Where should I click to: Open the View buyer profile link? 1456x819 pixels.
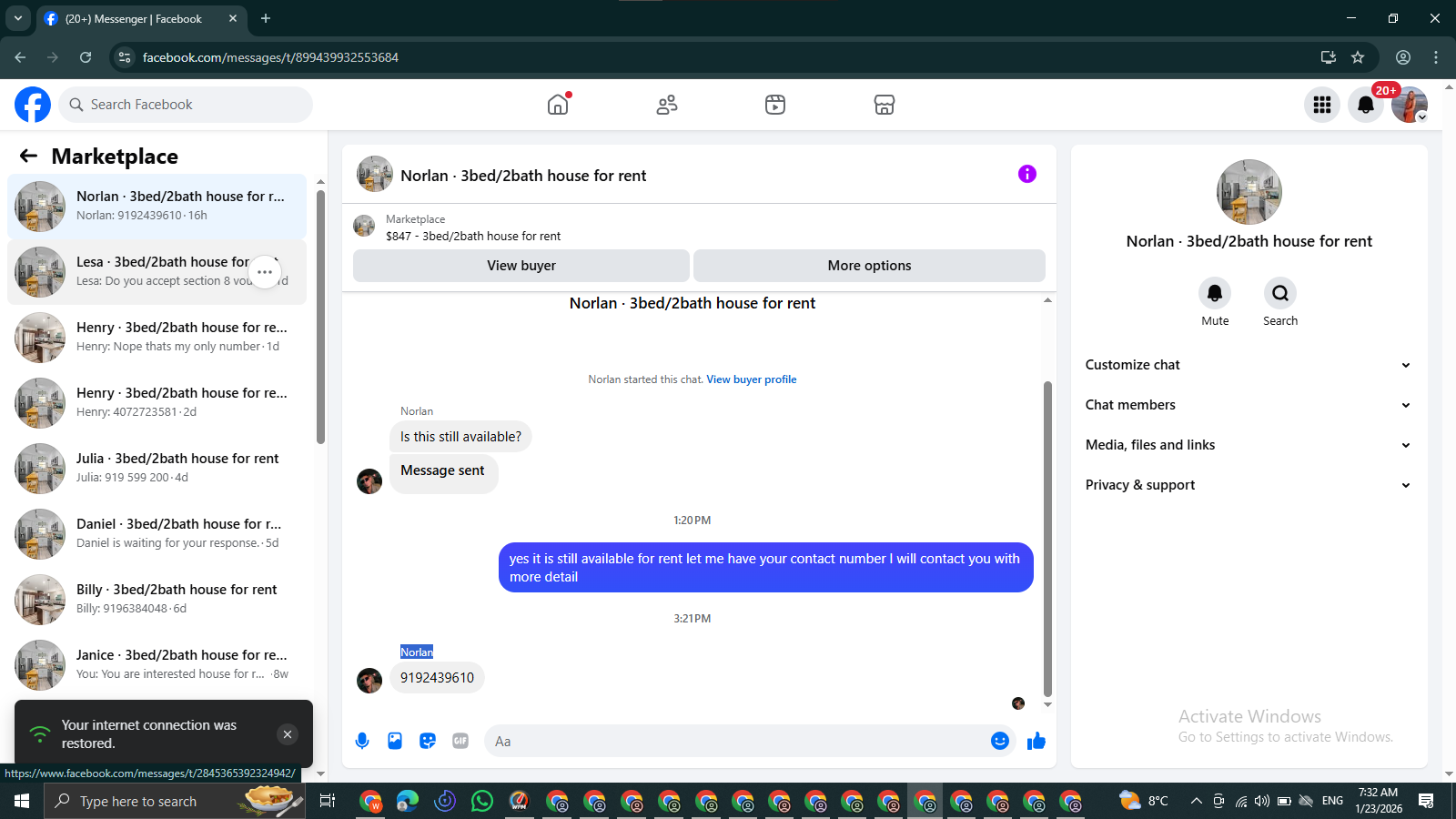click(752, 379)
